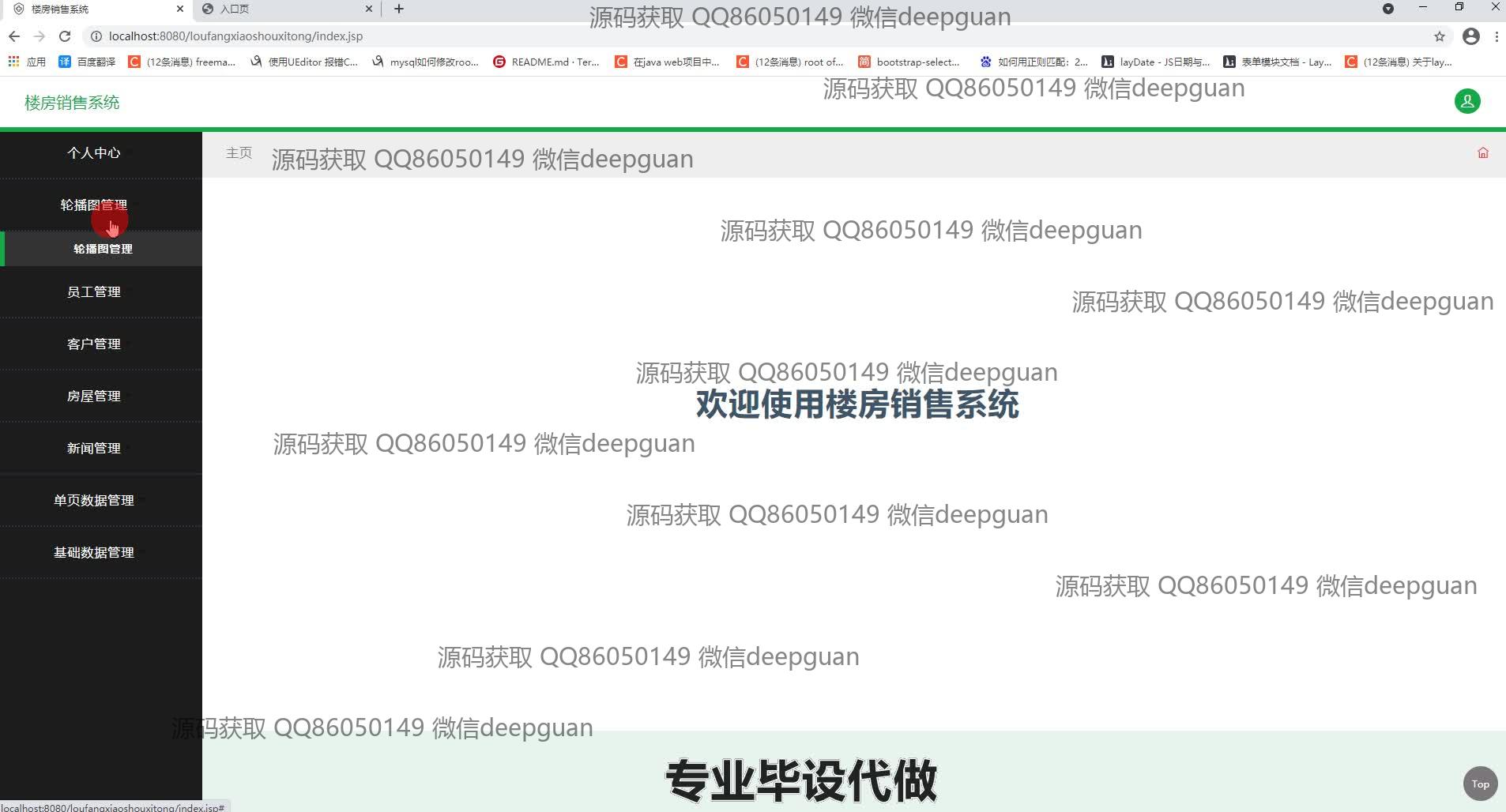
Task: Expand the 员工管理 sidebar menu
Action: click(94, 292)
